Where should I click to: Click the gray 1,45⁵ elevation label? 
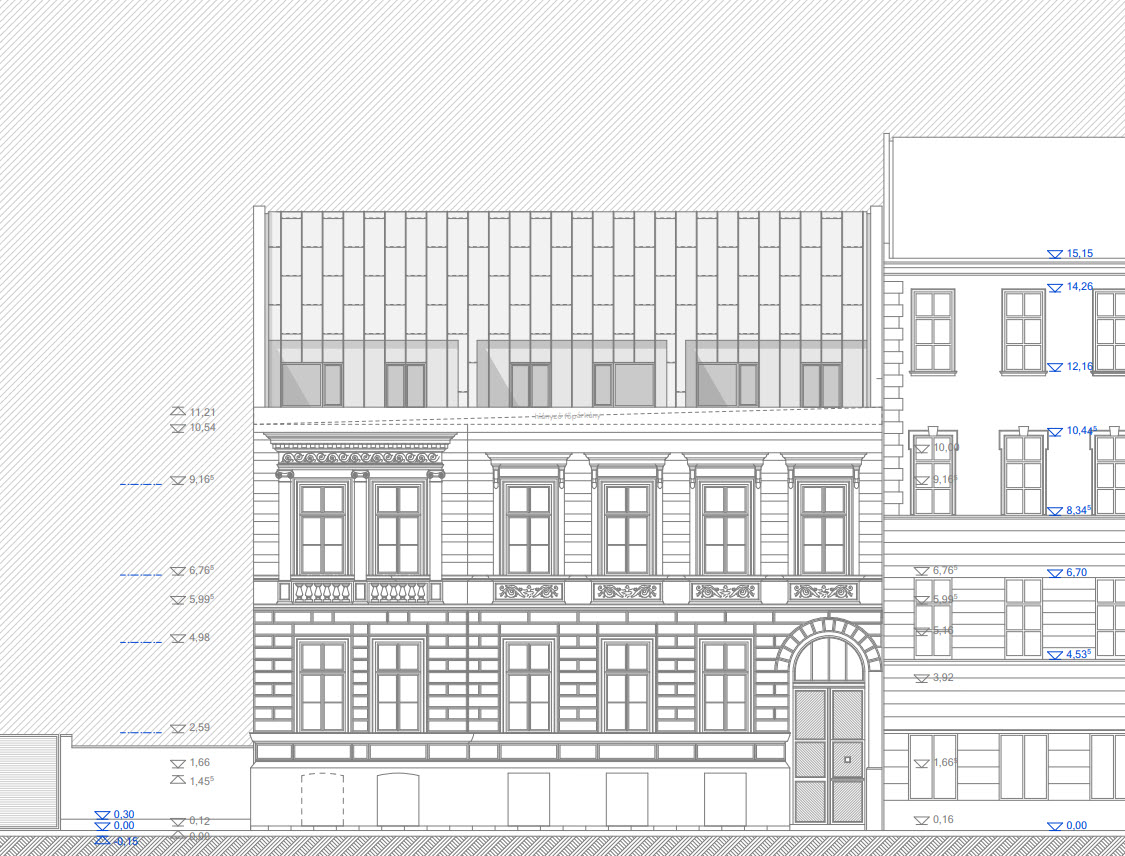[202, 781]
